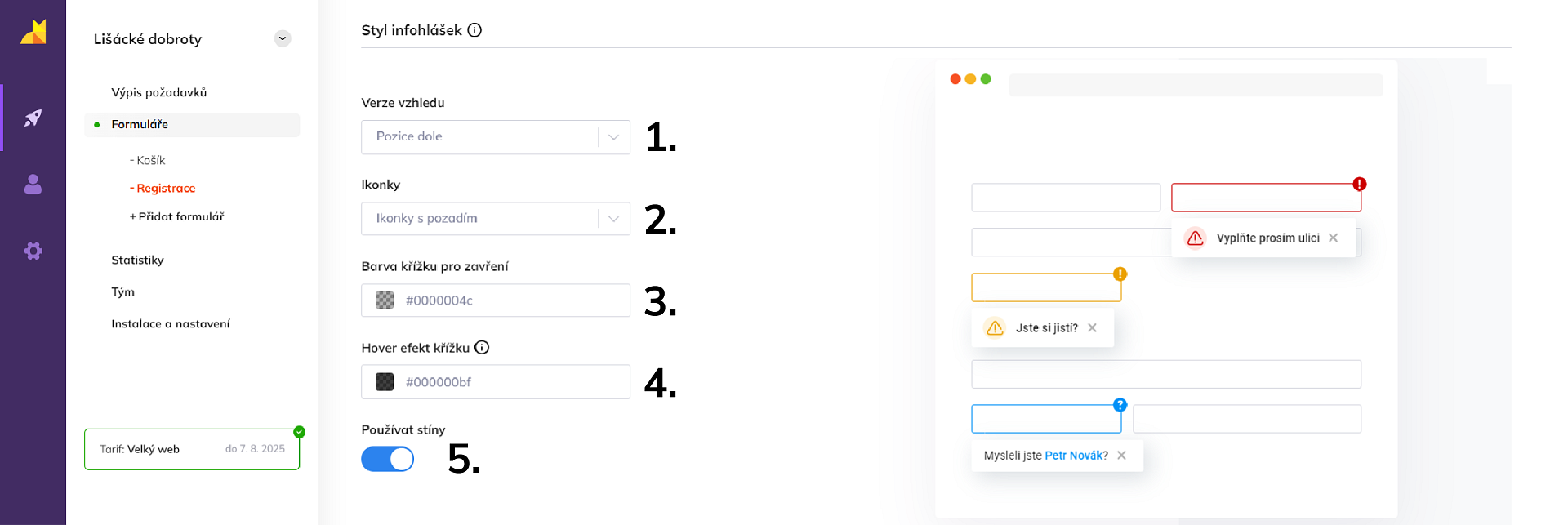Image resolution: width=1568 pixels, height=525 pixels.
Task: Open Výpis požadavků menu item
Action: pyautogui.click(x=159, y=92)
